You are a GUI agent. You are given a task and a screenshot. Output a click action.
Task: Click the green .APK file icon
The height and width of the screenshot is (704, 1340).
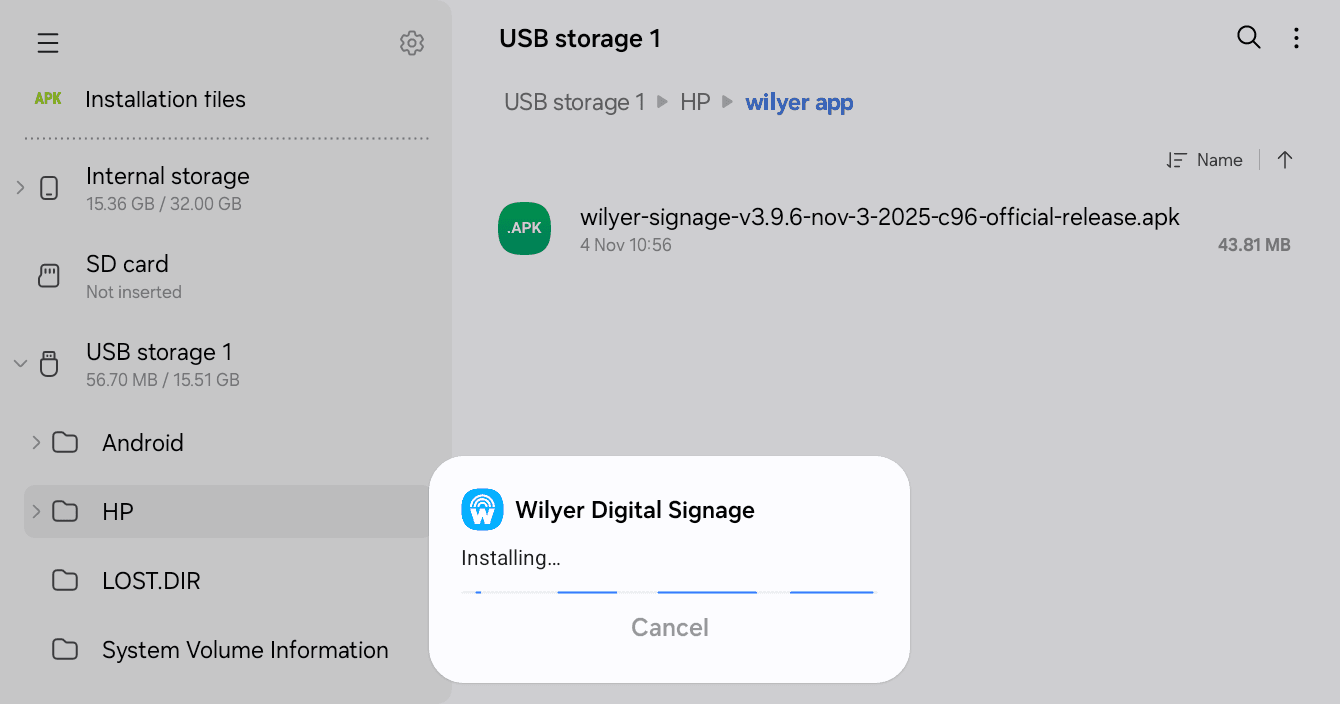(x=524, y=228)
